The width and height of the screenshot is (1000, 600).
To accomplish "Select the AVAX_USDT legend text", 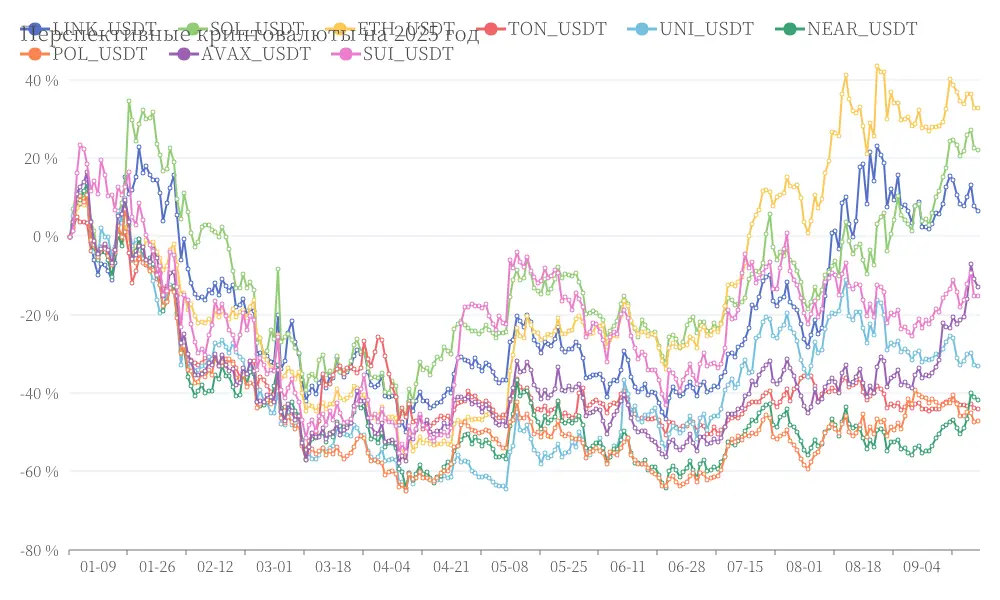I will click(x=256, y=54).
